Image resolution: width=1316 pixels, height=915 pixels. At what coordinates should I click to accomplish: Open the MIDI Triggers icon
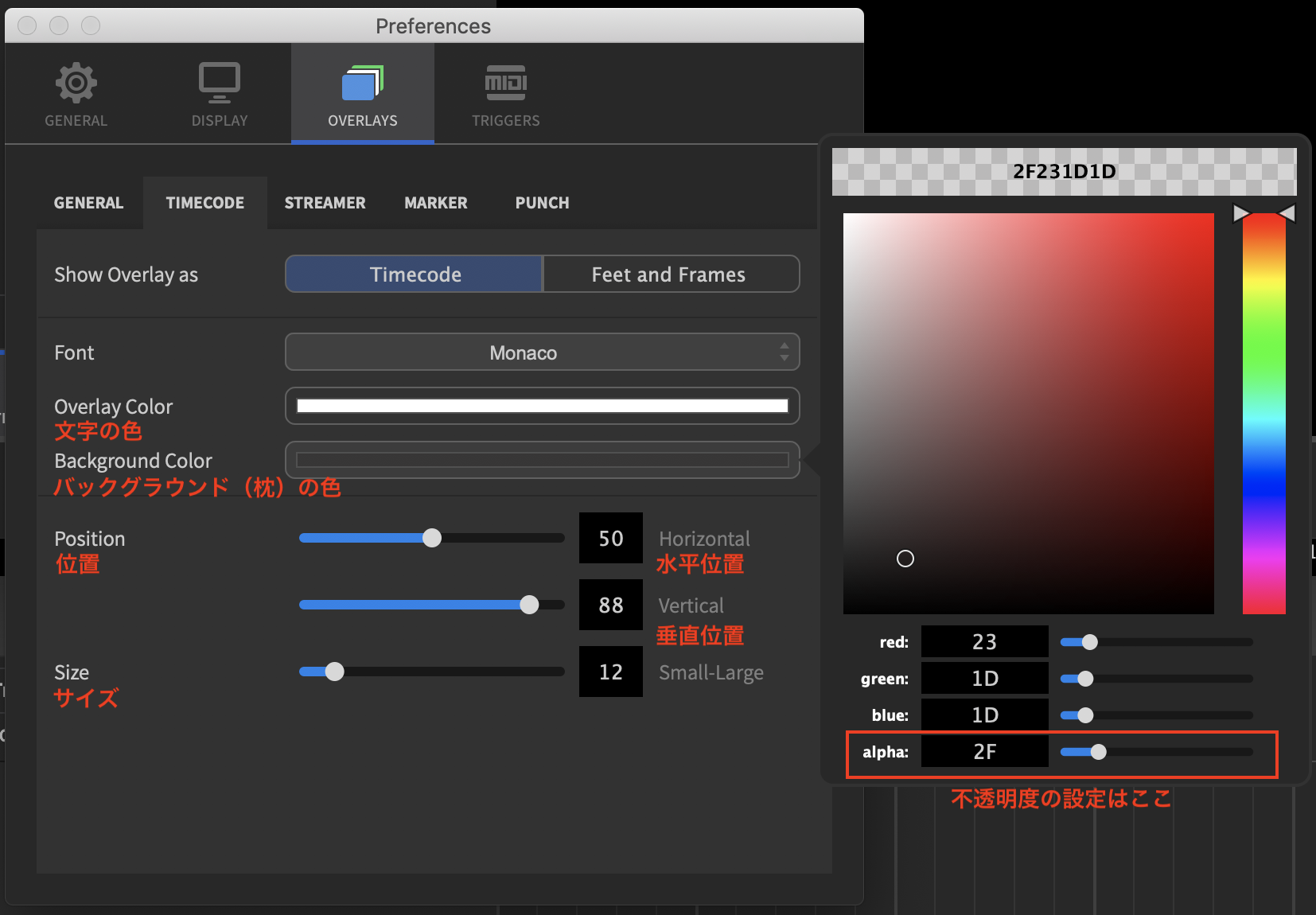pos(506,83)
